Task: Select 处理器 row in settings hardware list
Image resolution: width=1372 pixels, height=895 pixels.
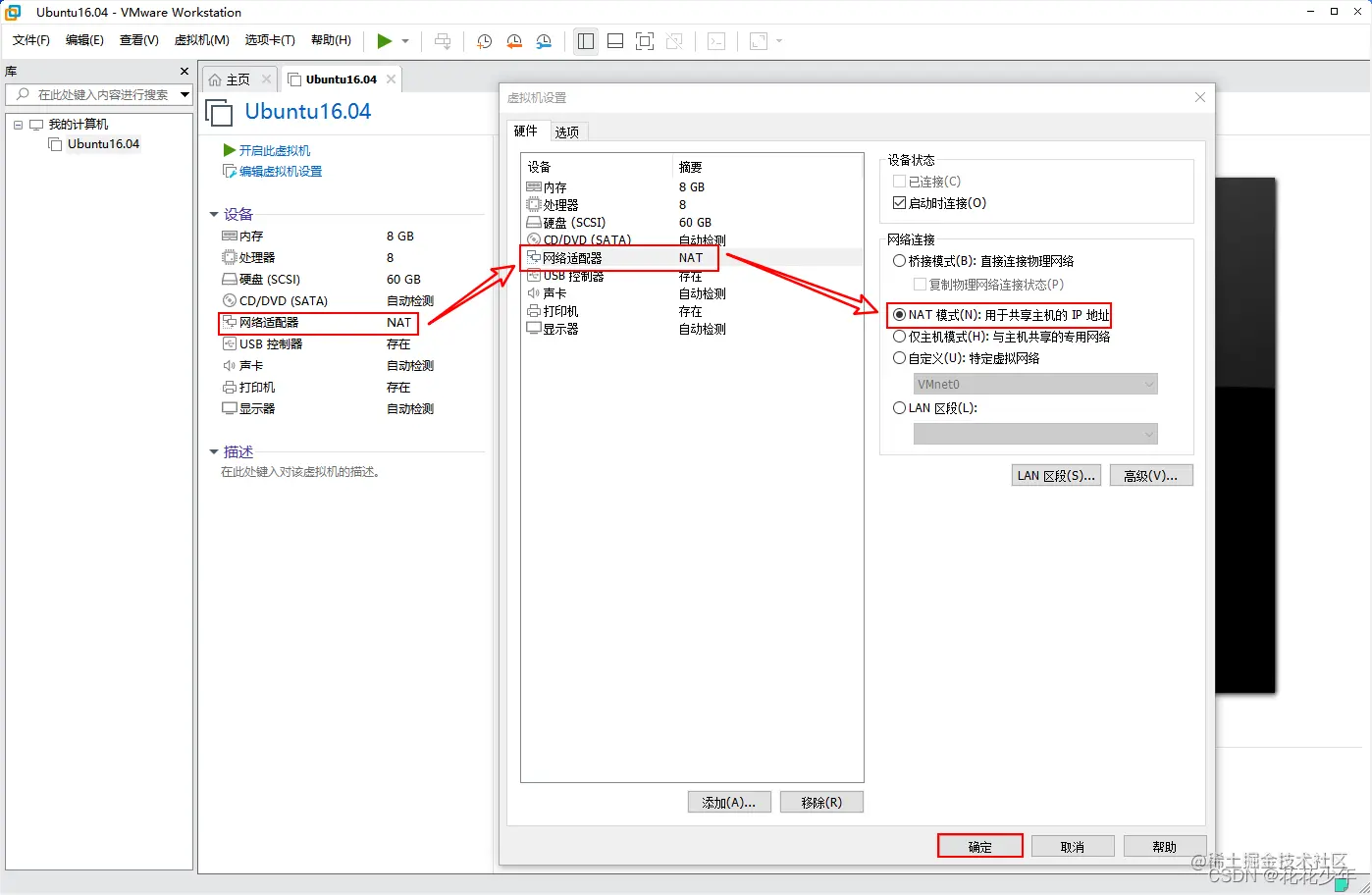Action: (692, 205)
